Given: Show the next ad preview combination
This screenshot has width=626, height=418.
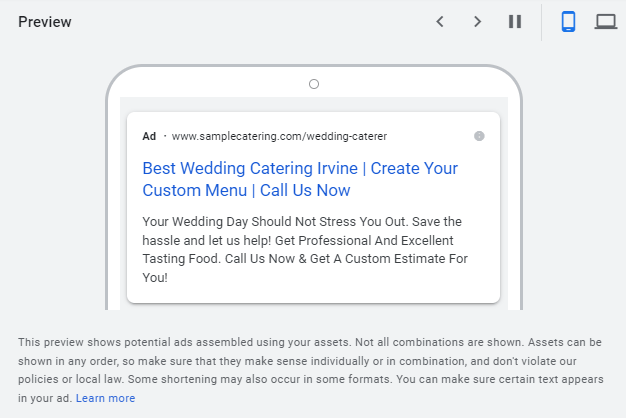Looking at the screenshot, I should tap(477, 22).
